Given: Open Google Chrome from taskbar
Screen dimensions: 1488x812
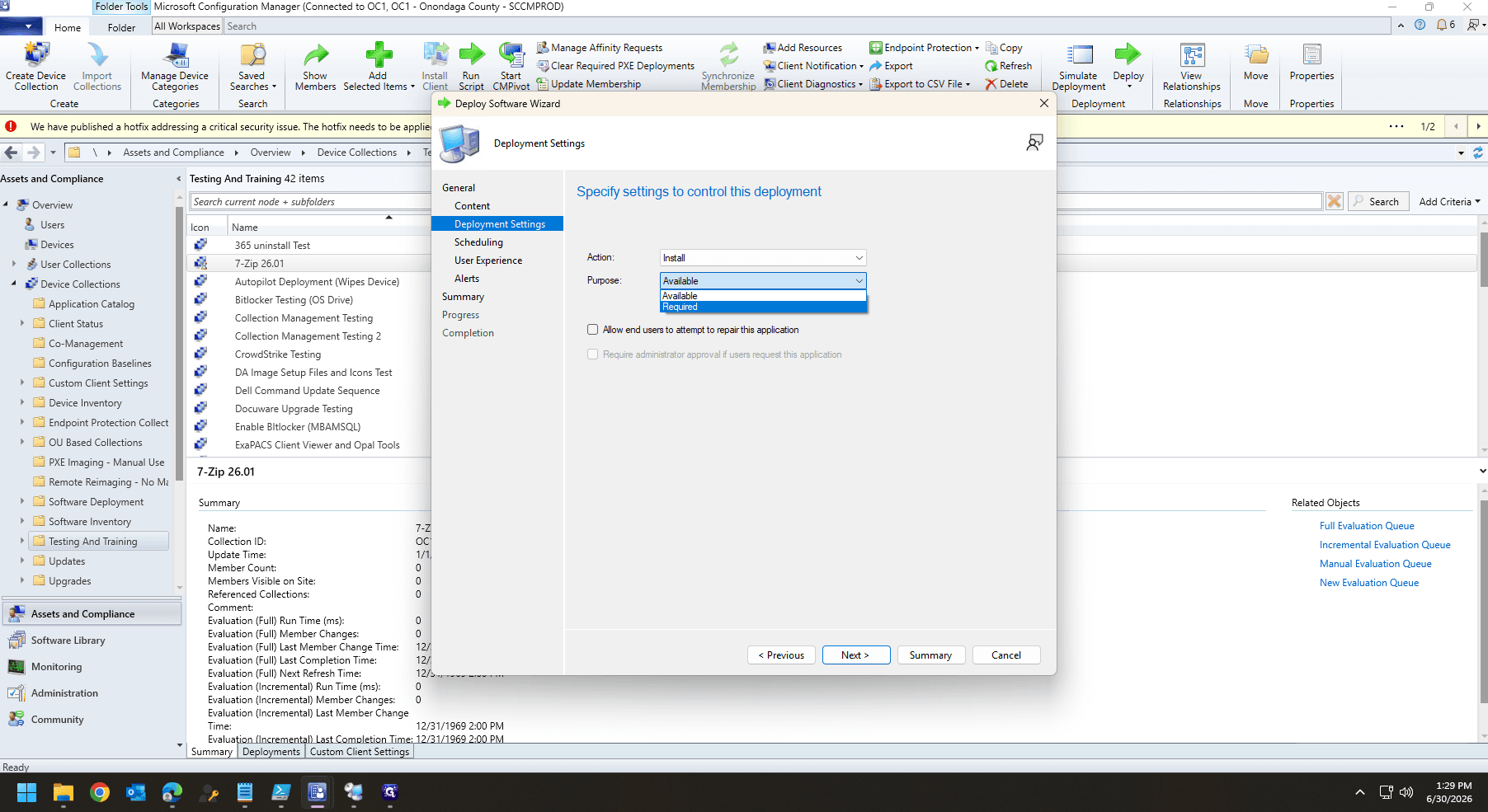Looking at the screenshot, I should point(100,792).
